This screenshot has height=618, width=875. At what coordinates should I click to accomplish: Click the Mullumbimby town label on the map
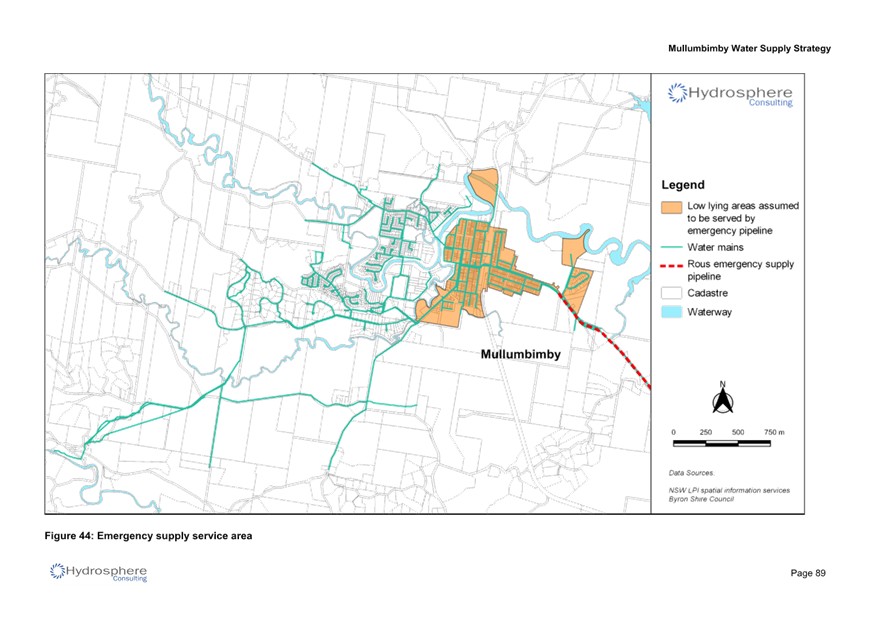(521, 354)
